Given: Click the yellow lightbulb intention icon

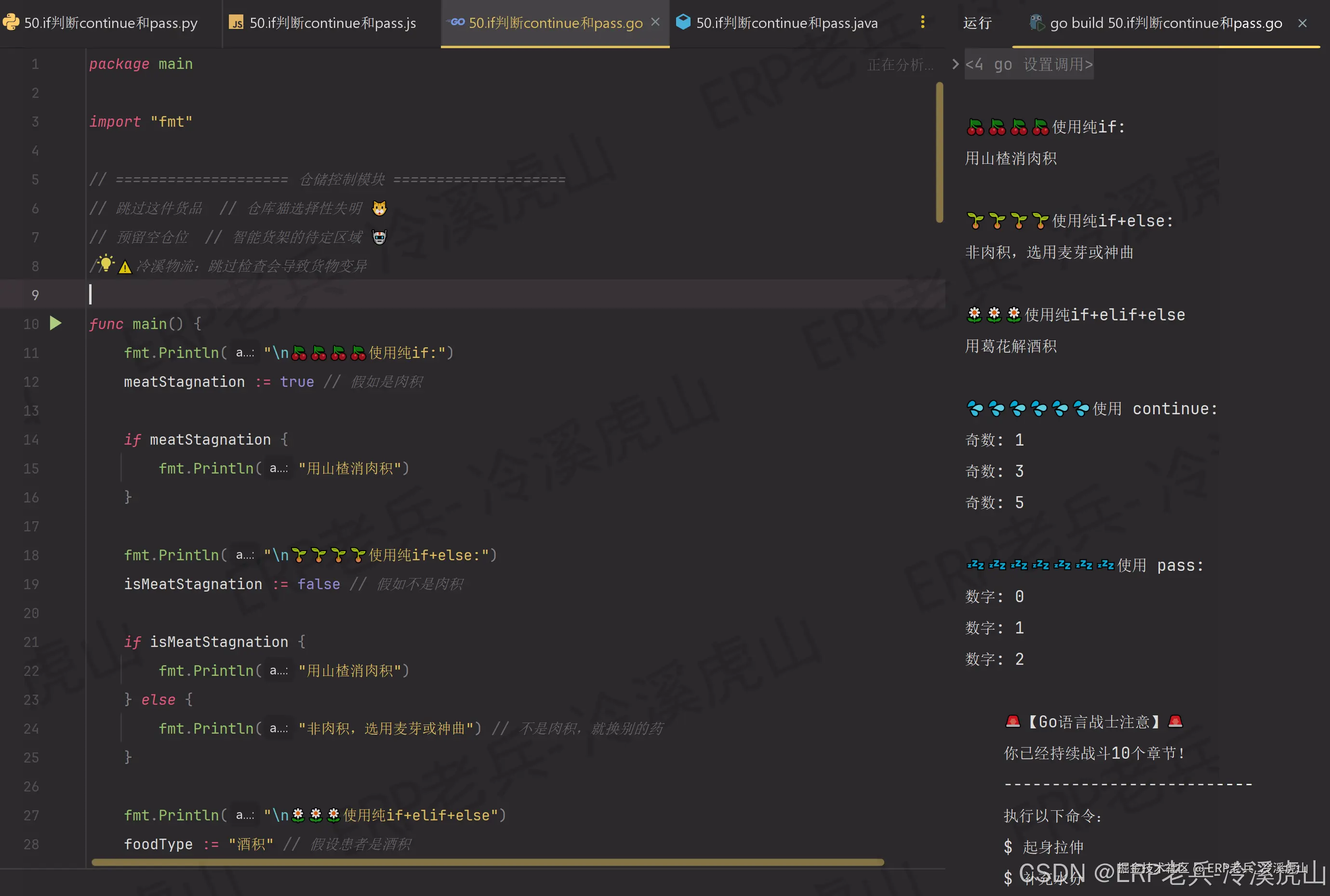Looking at the screenshot, I should coord(106,264).
